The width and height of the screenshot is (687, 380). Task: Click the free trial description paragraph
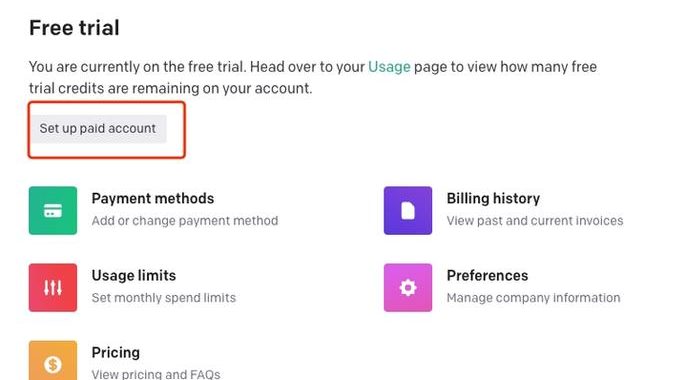(x=313, y=78)
